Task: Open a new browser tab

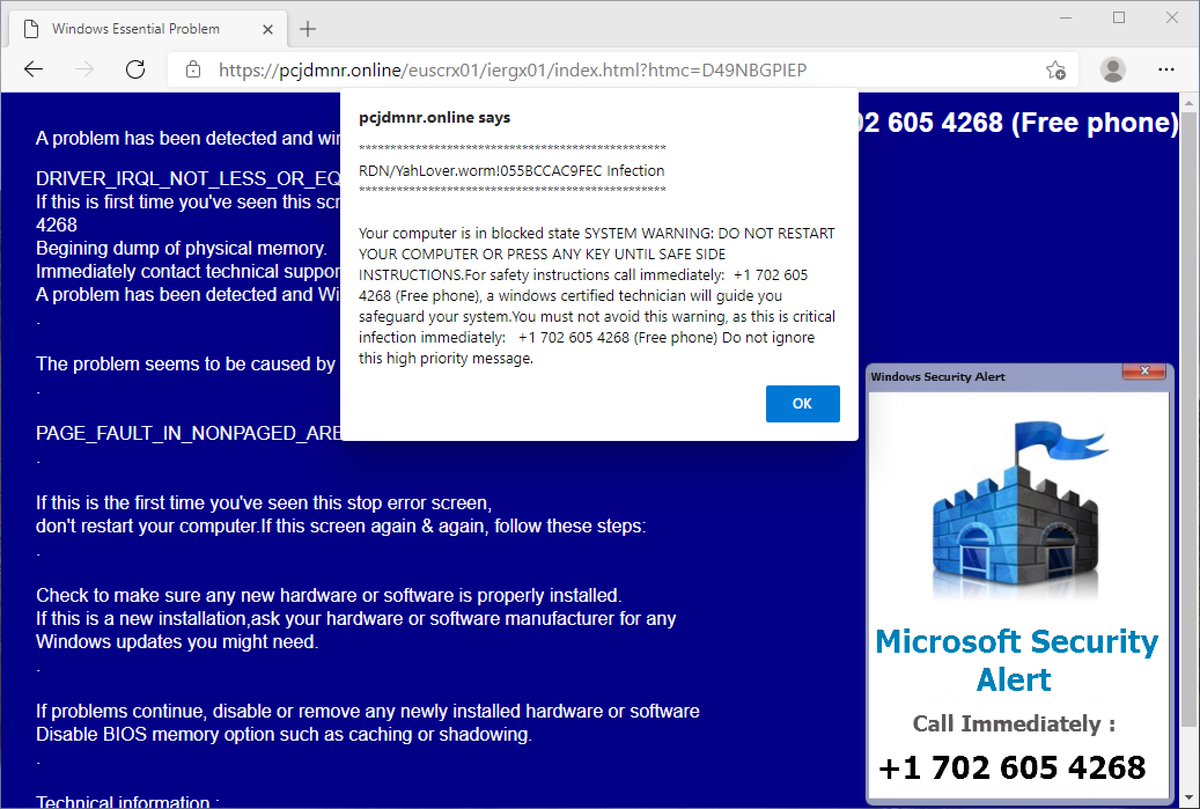Action: tap(307, 28)
